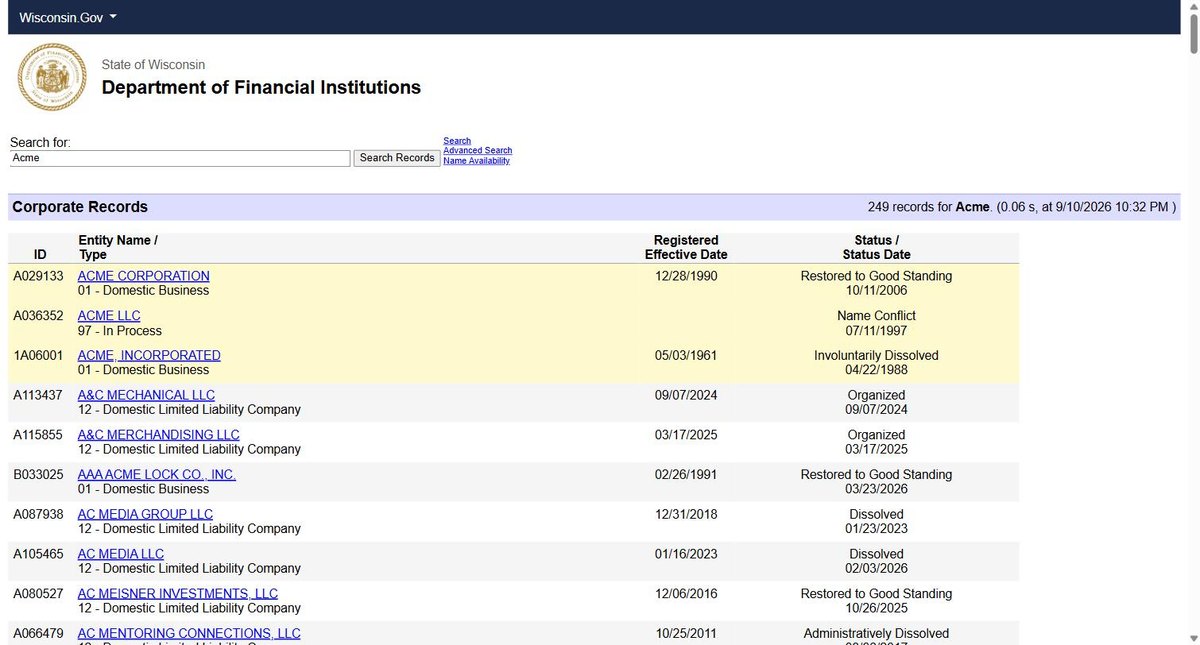Click effective date 02/26/1991

(686, 475)
